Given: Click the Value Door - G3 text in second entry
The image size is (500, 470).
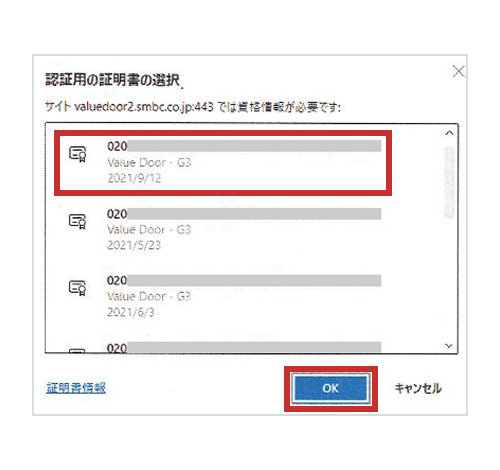Looking at the screenshot, I should click(x=149, y=229).
